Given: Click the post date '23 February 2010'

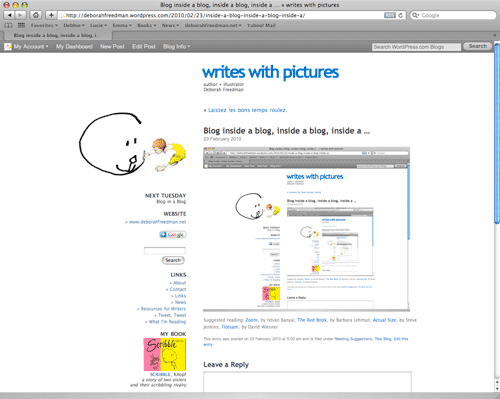Looking at the screenshot, I should (x=222, y=139).
